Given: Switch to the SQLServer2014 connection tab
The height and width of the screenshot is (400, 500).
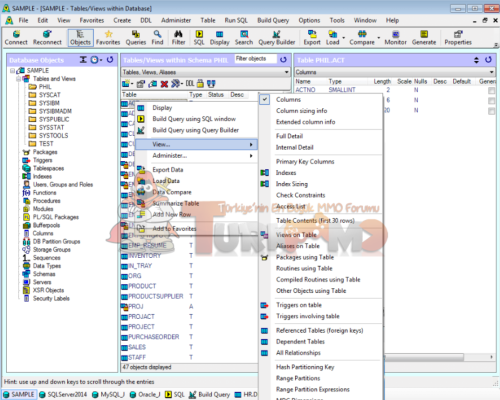Looking at the screenshot, I should tap(63, 394).
